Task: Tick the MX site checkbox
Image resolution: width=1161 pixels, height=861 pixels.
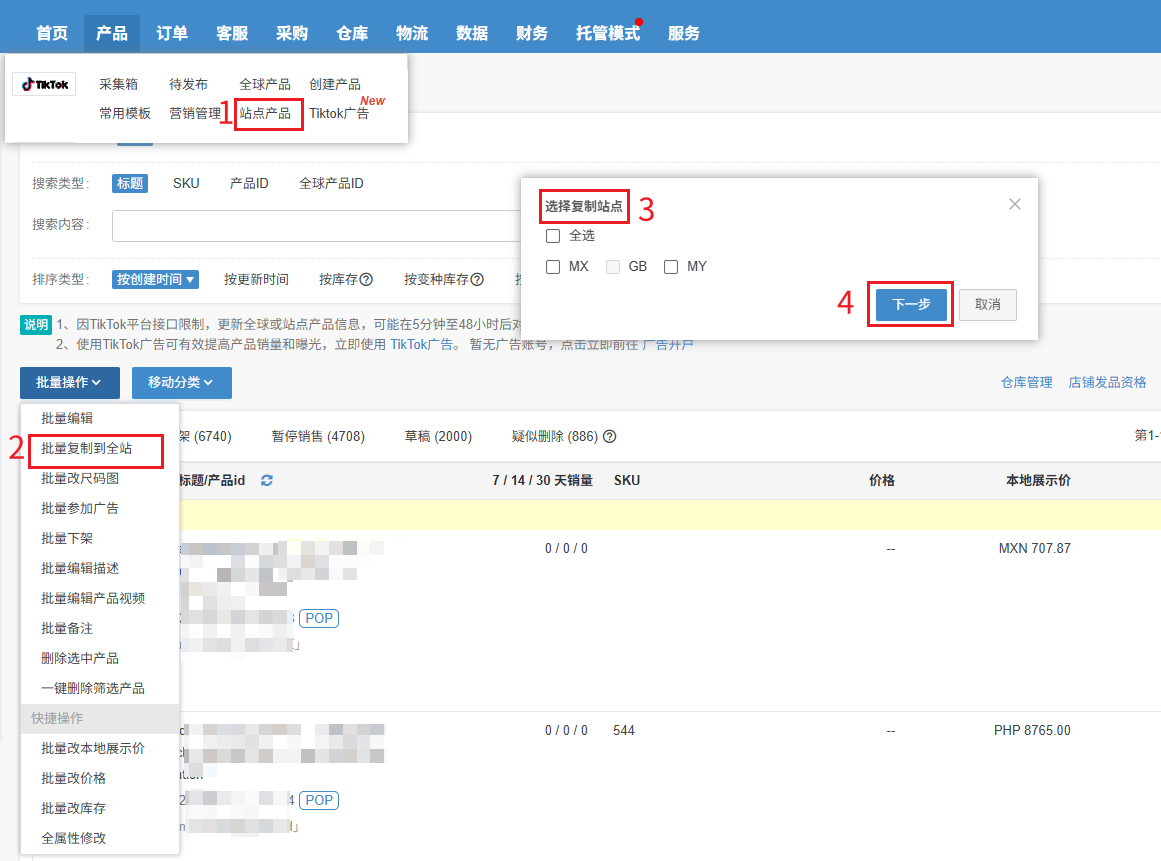Action: coord(553,267)
